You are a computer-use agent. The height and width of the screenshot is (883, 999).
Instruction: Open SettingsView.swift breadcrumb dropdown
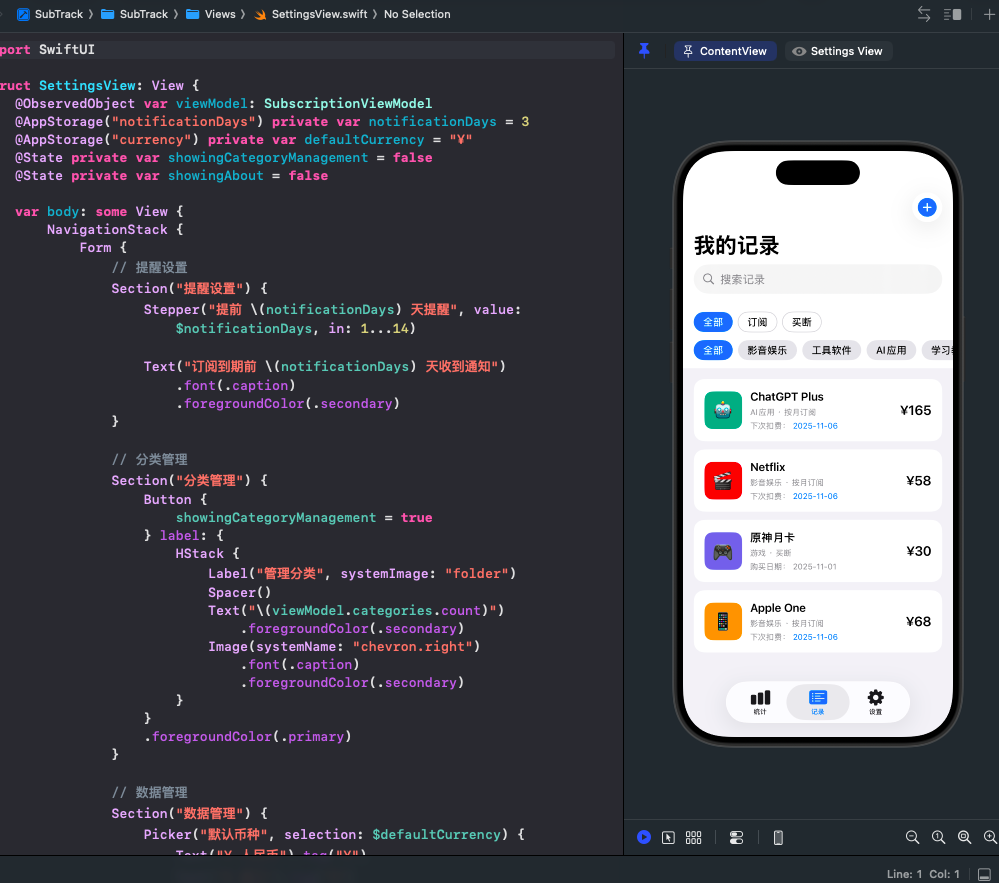click(310, 14)
